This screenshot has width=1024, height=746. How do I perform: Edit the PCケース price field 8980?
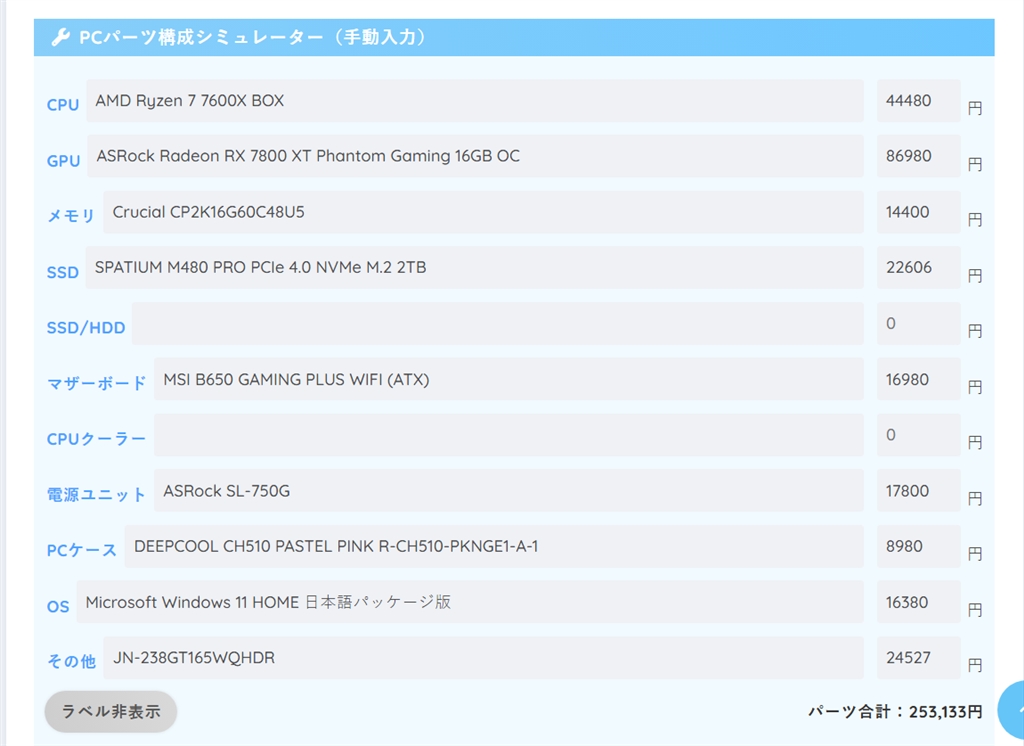918,547
